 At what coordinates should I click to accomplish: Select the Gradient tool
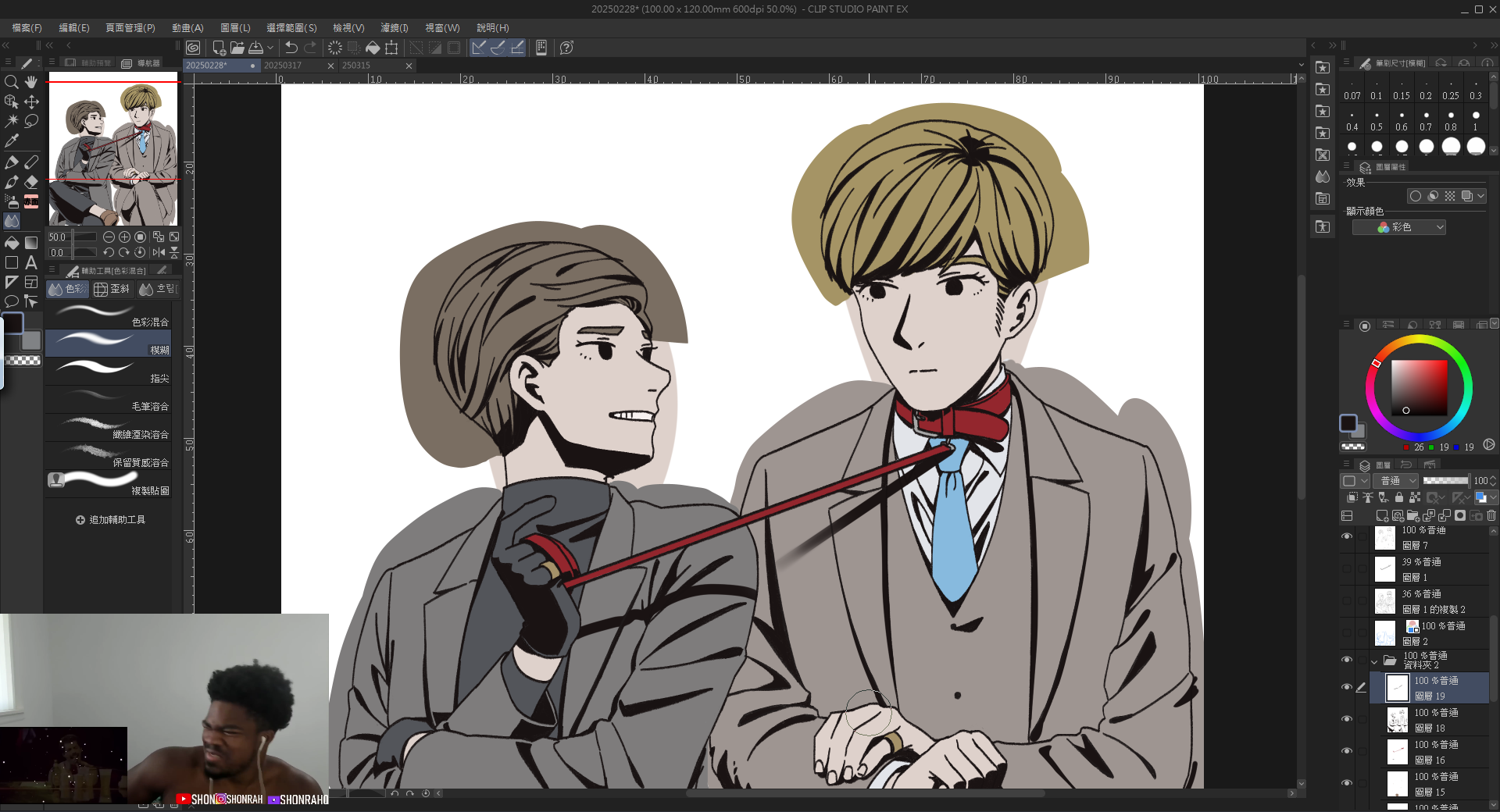pos(31,243)
